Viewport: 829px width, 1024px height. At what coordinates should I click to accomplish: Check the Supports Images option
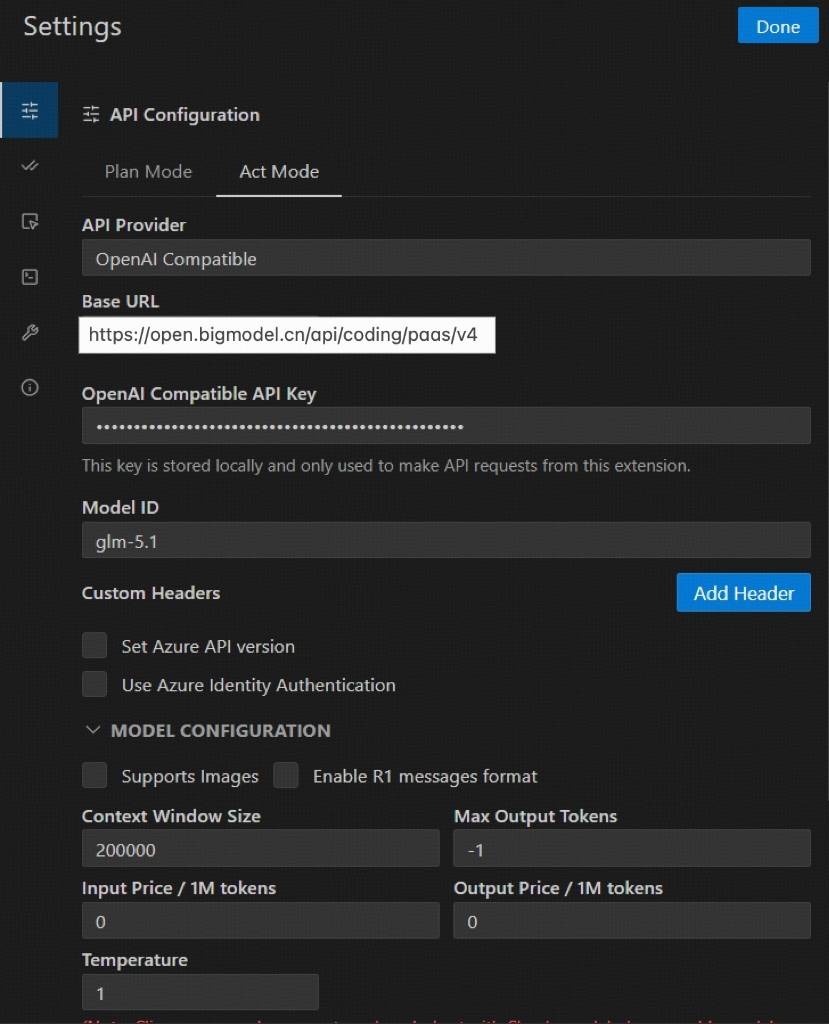coord(95,776)
